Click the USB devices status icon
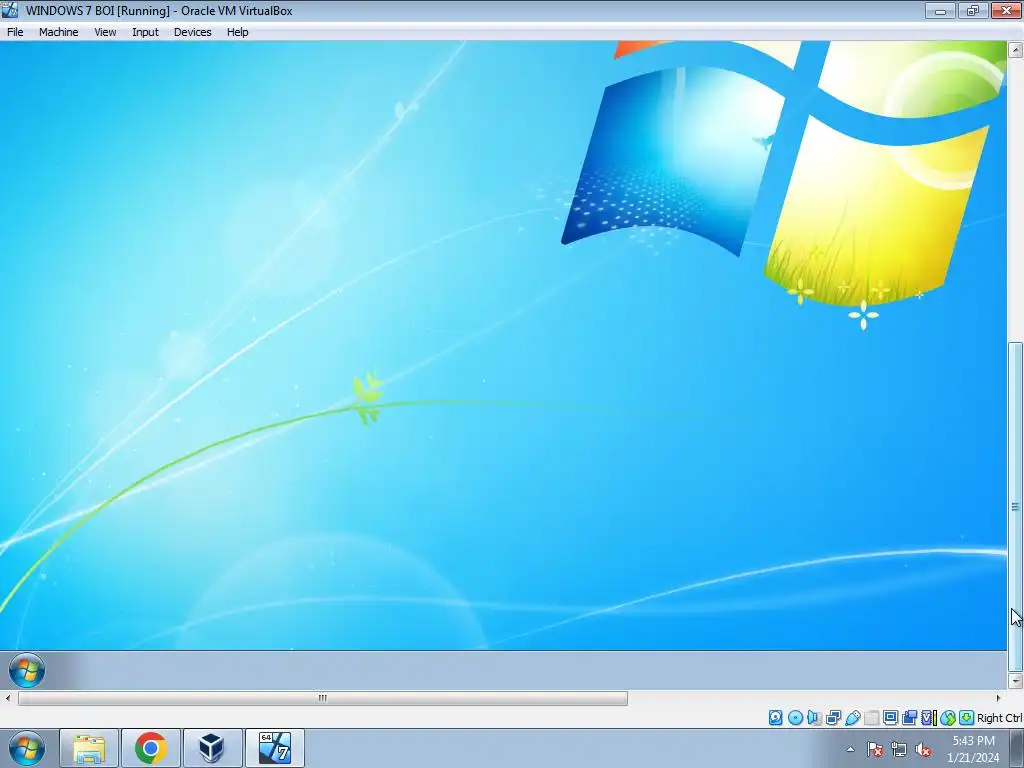Screen dimensions: 1024x768 (x=852, y=718)
